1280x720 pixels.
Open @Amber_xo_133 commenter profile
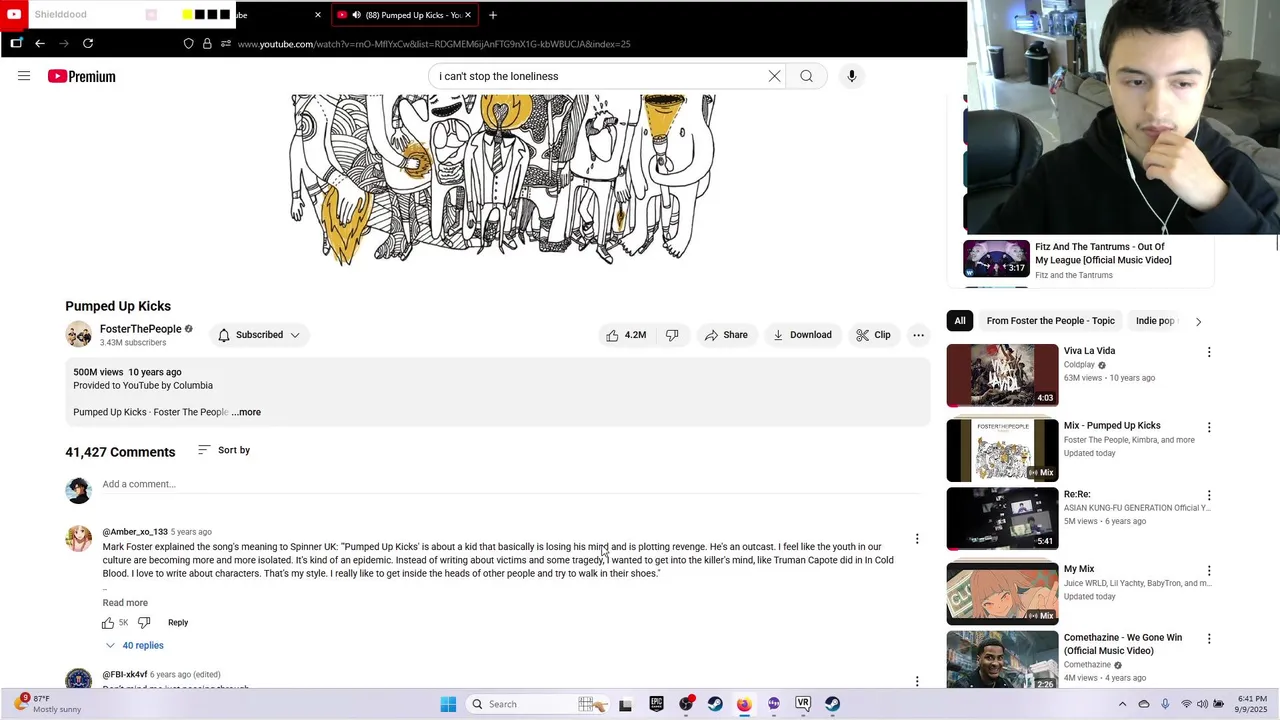135,532
